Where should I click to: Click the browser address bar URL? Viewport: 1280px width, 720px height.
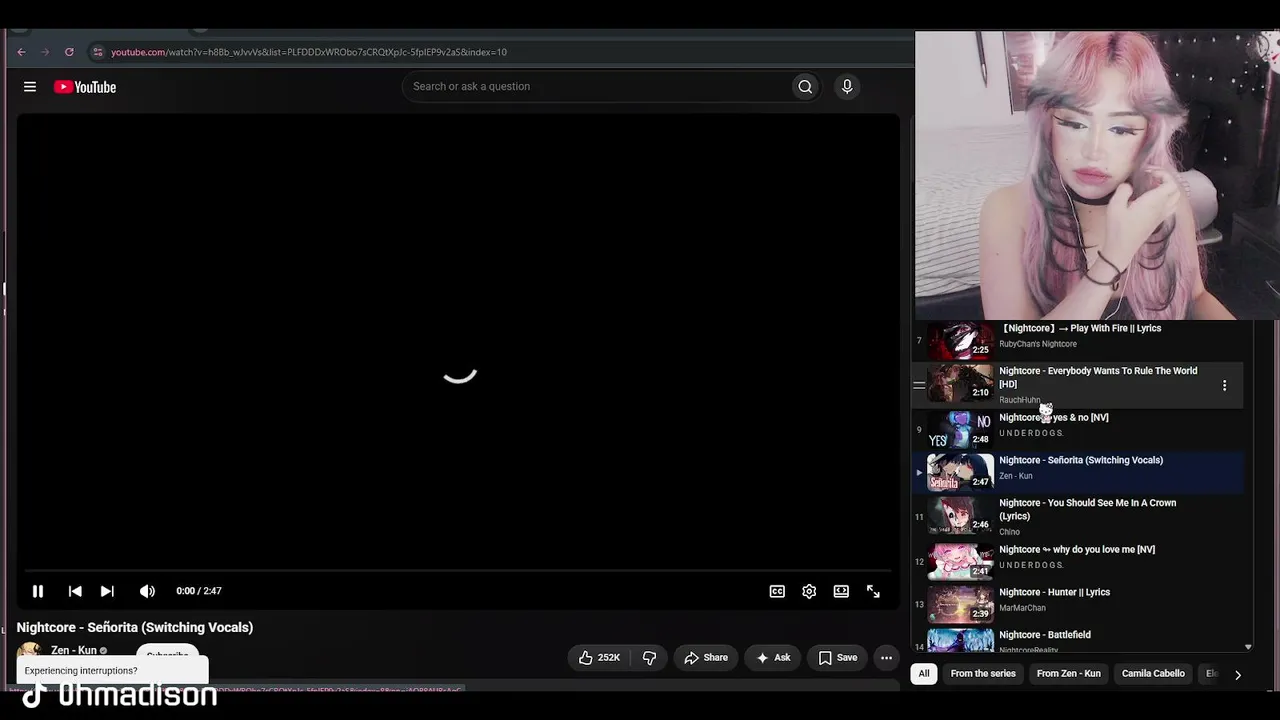(x=308, y=52)
